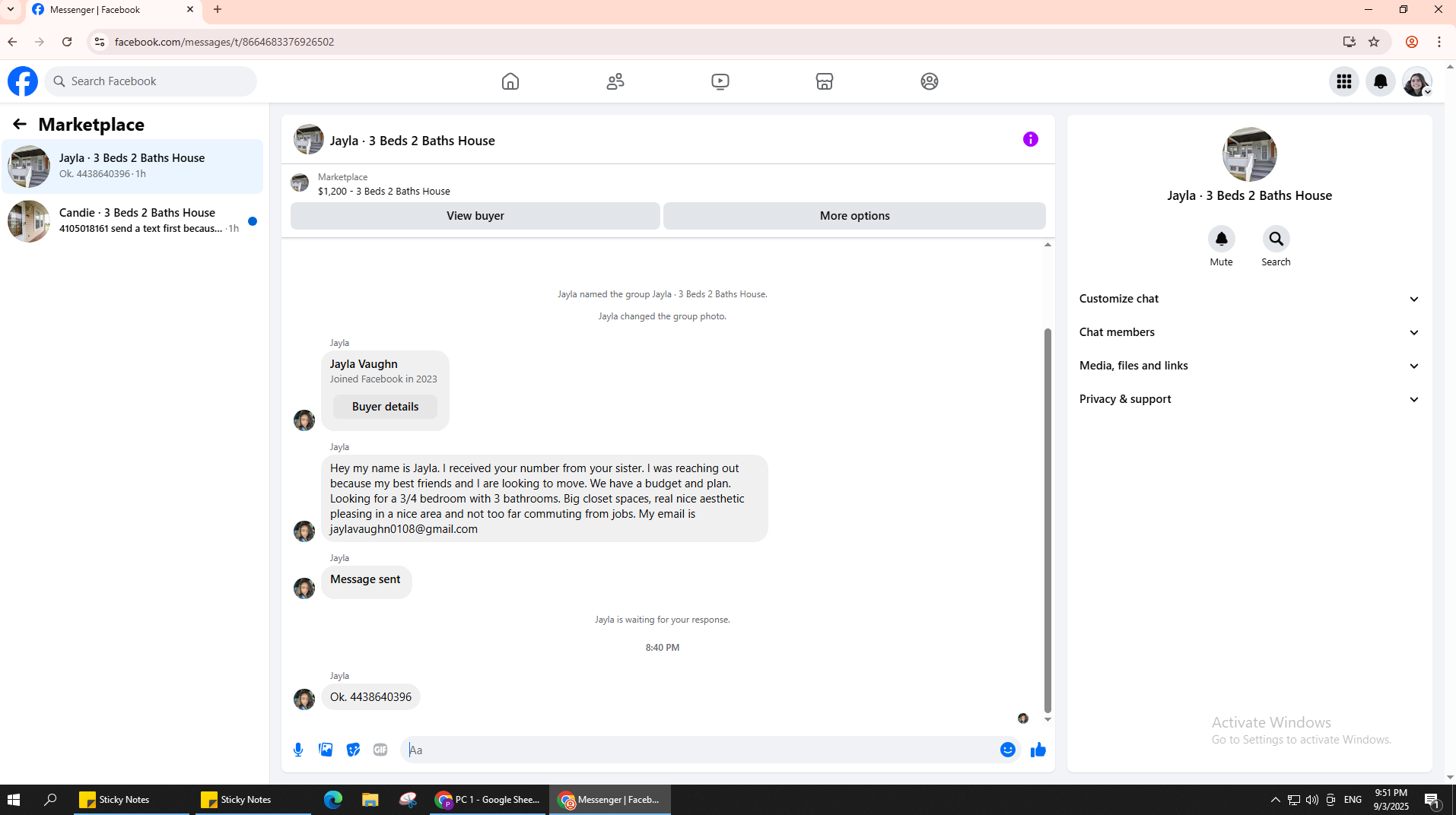Open the Video (Watch) icon
The image size is (1456, 815).
pyautogui.click(x=720, y=81)
